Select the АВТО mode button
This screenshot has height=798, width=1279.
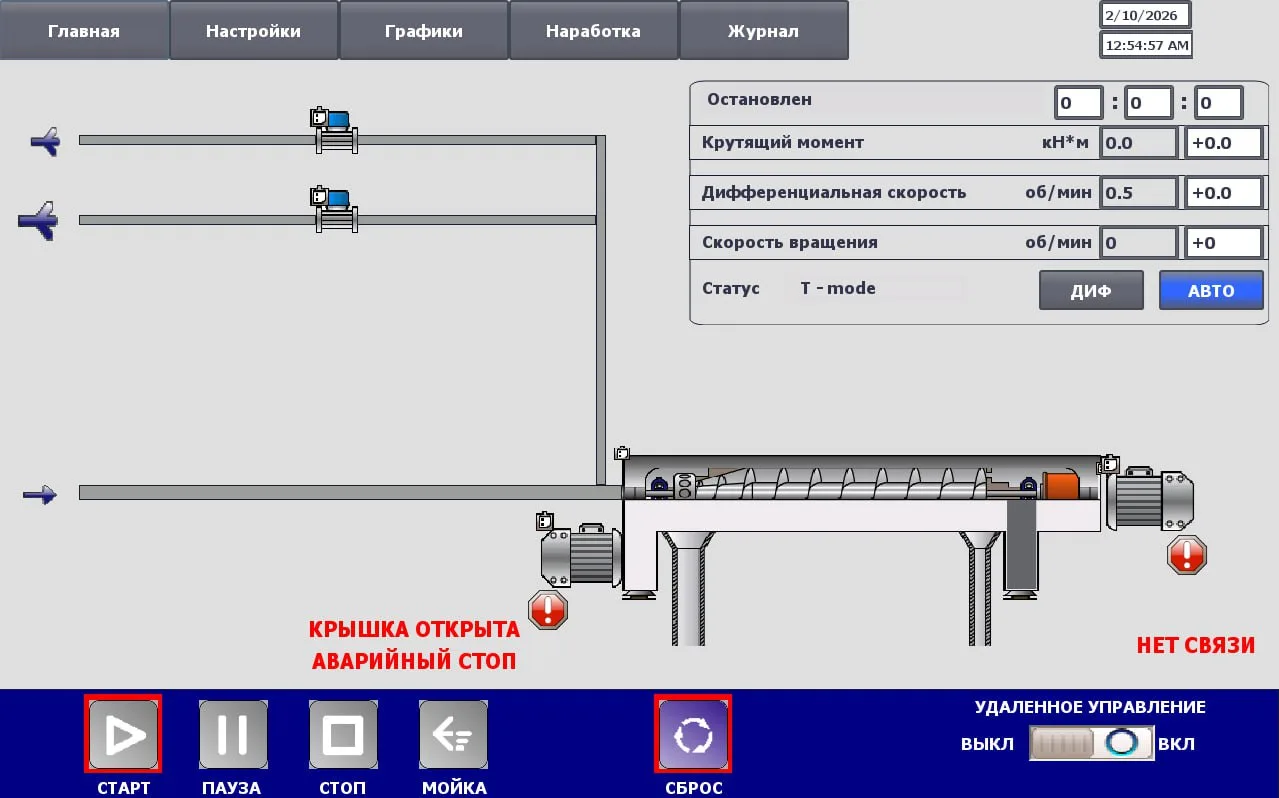coord(1211,291)
